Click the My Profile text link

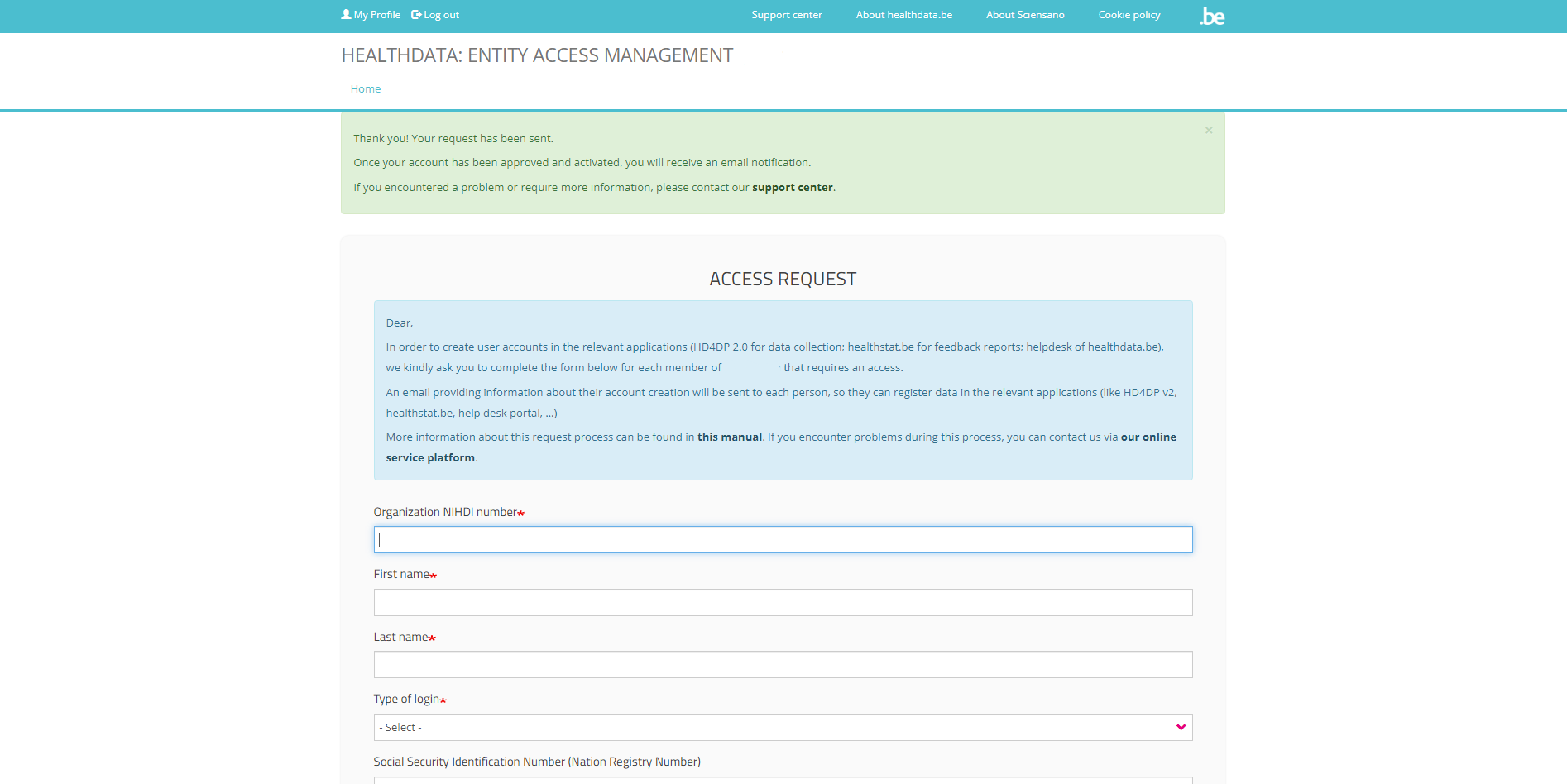(x=377, y=15)
